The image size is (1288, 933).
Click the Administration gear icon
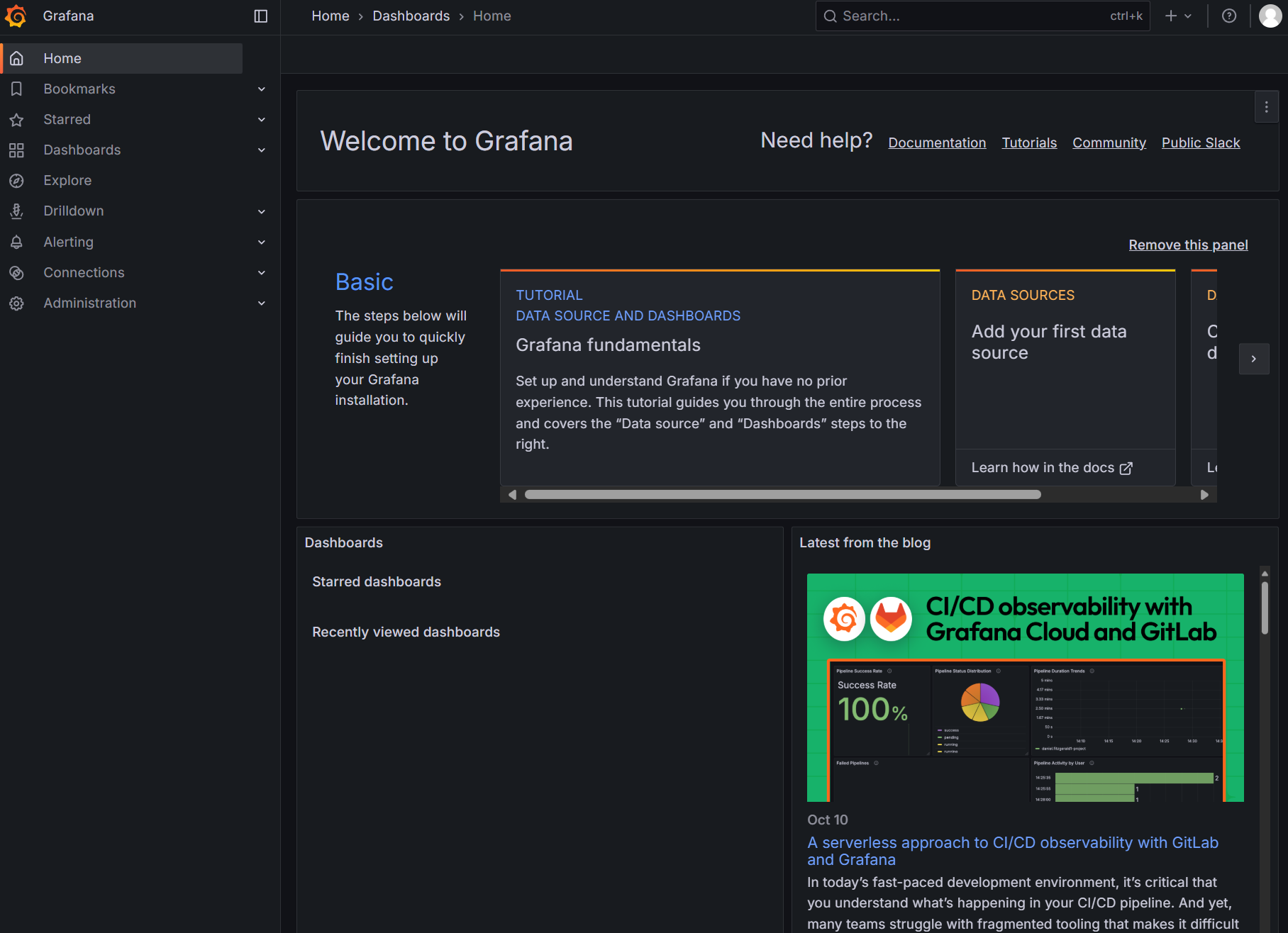pyautogui.click(x=17, y=303)
